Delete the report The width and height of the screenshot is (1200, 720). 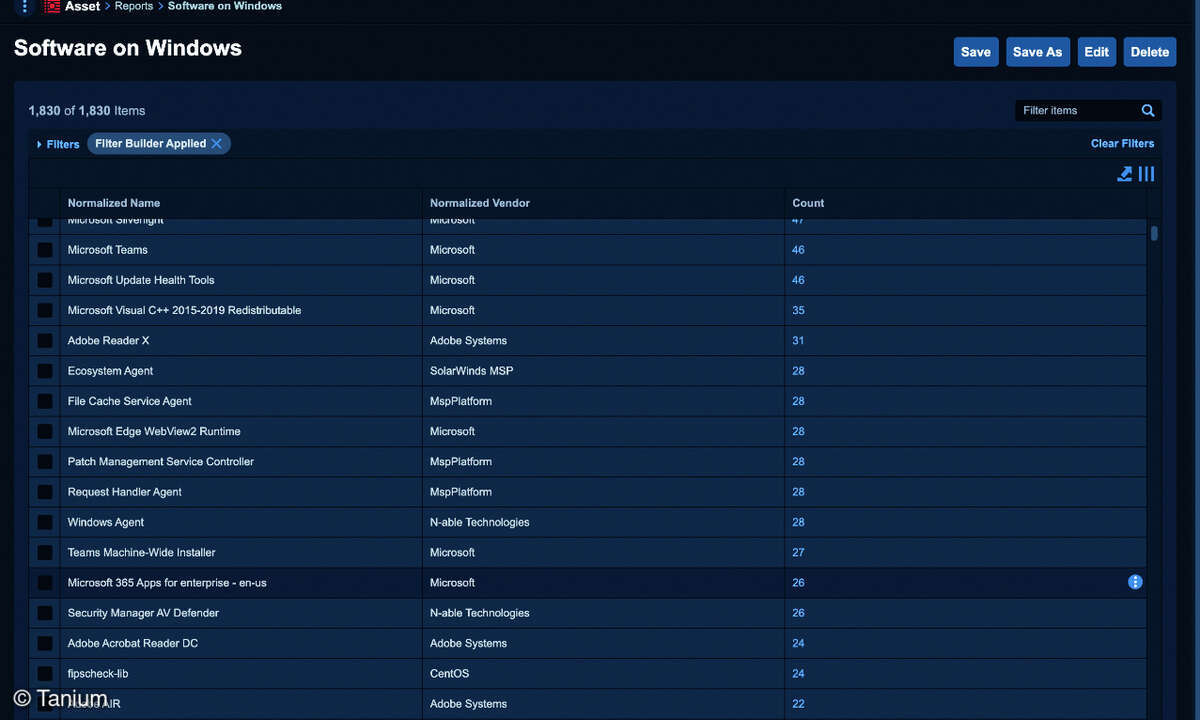point(1150,52)
